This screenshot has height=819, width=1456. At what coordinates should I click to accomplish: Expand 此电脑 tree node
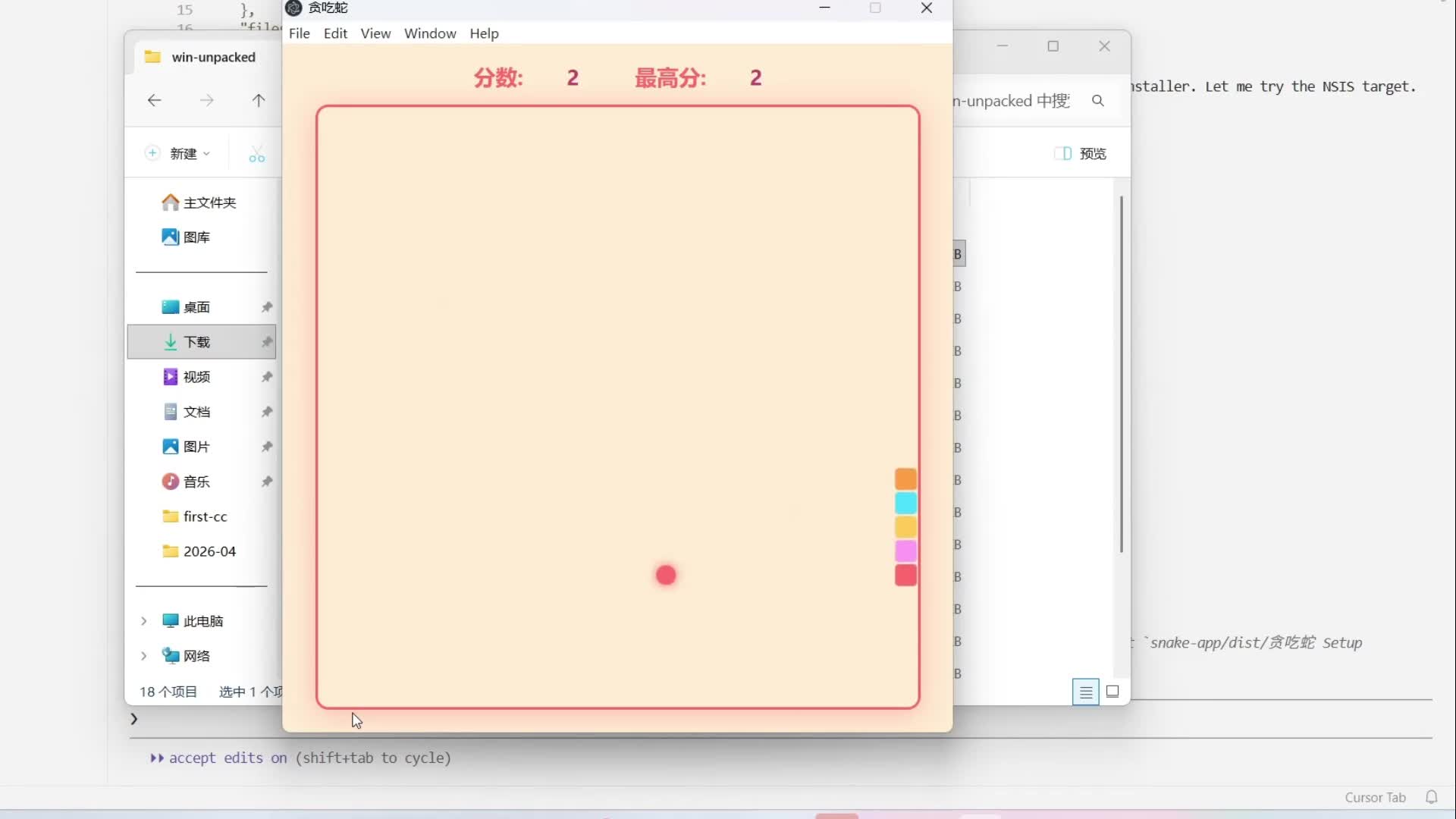(x=143, y=621)
